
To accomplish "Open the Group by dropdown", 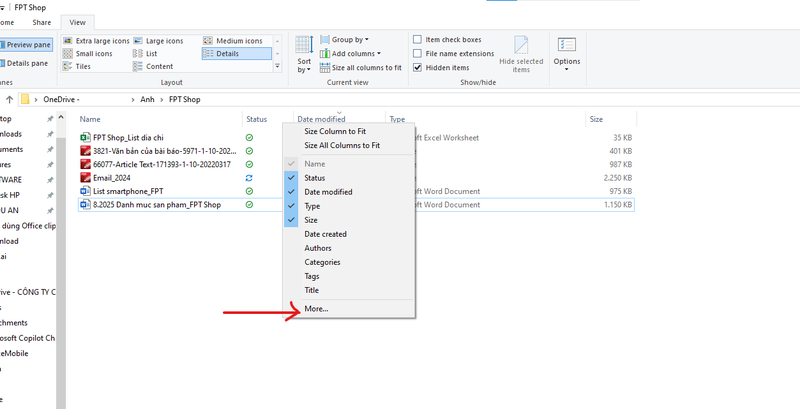I will click(344, 39).
